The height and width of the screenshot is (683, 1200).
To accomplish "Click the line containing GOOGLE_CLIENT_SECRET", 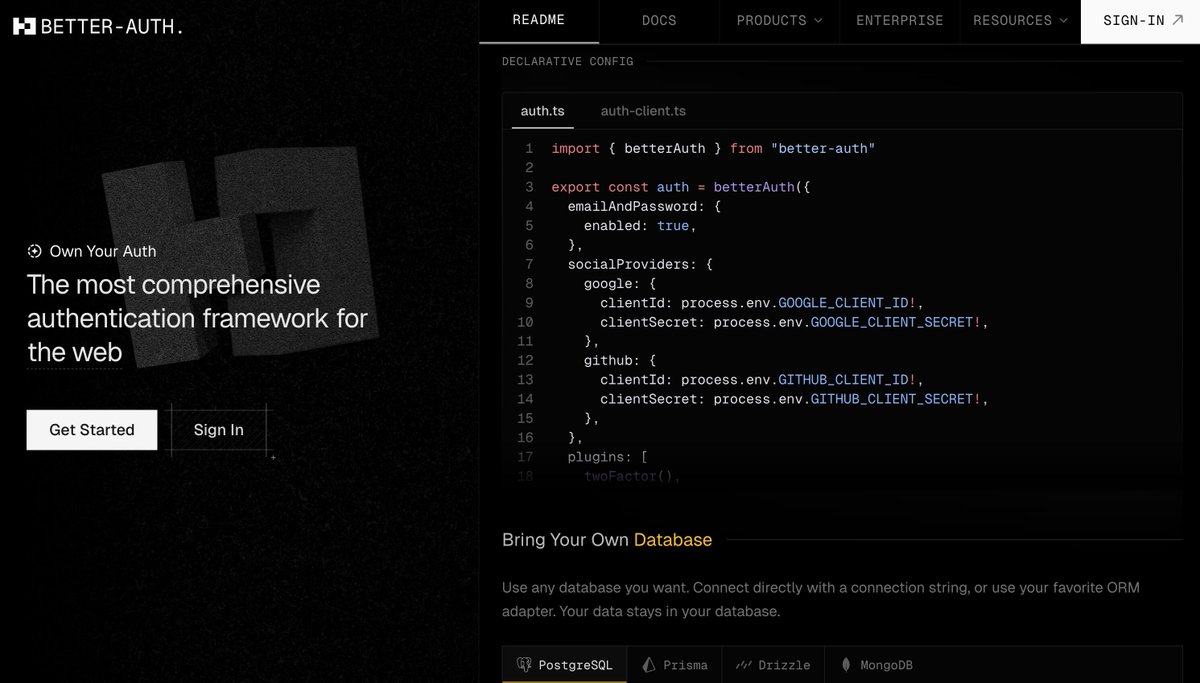I will pyautogui.click(x=794, y=322).
